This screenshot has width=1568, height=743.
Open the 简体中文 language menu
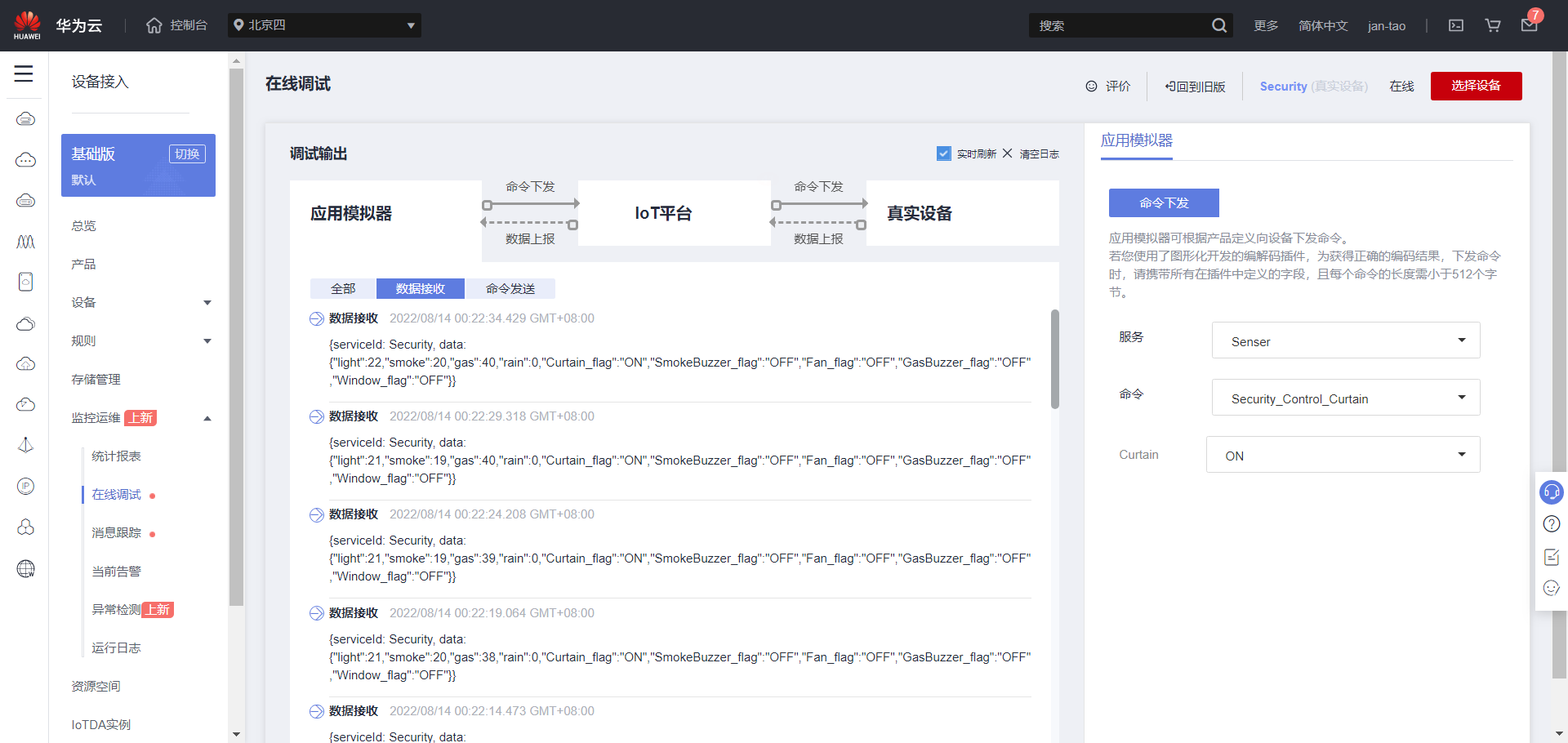tap(1323, 25)
